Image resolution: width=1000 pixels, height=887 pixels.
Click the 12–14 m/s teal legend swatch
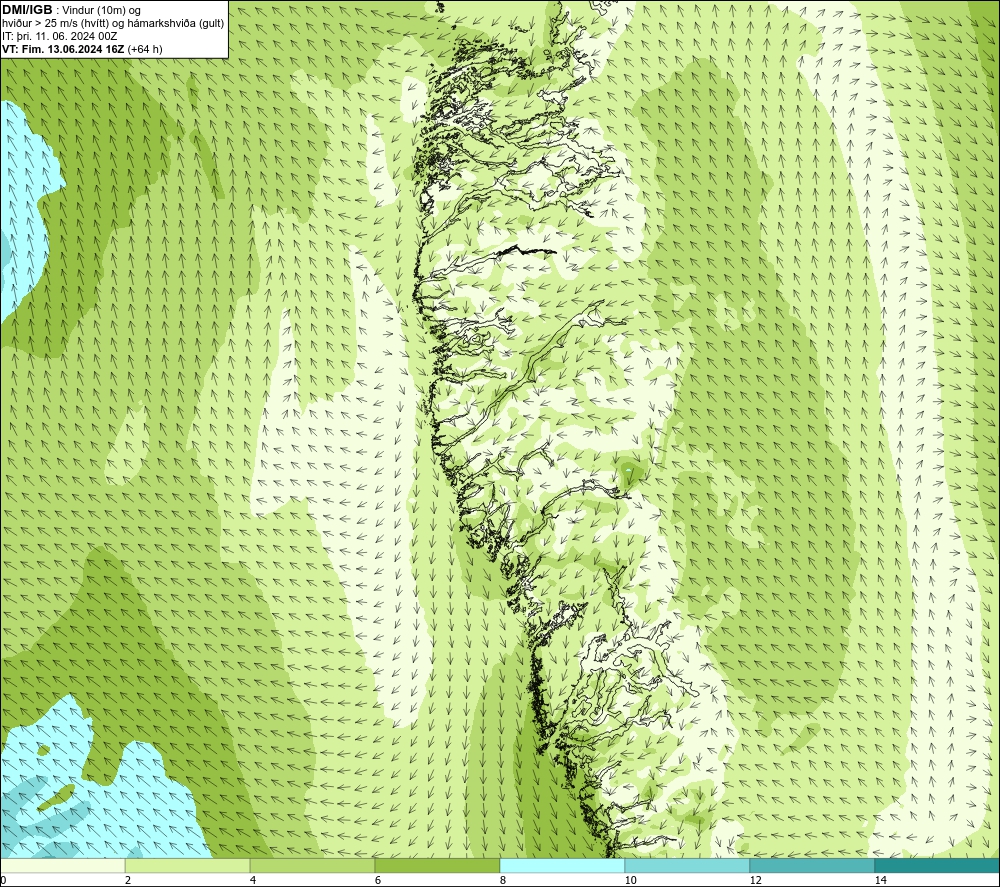812,865
